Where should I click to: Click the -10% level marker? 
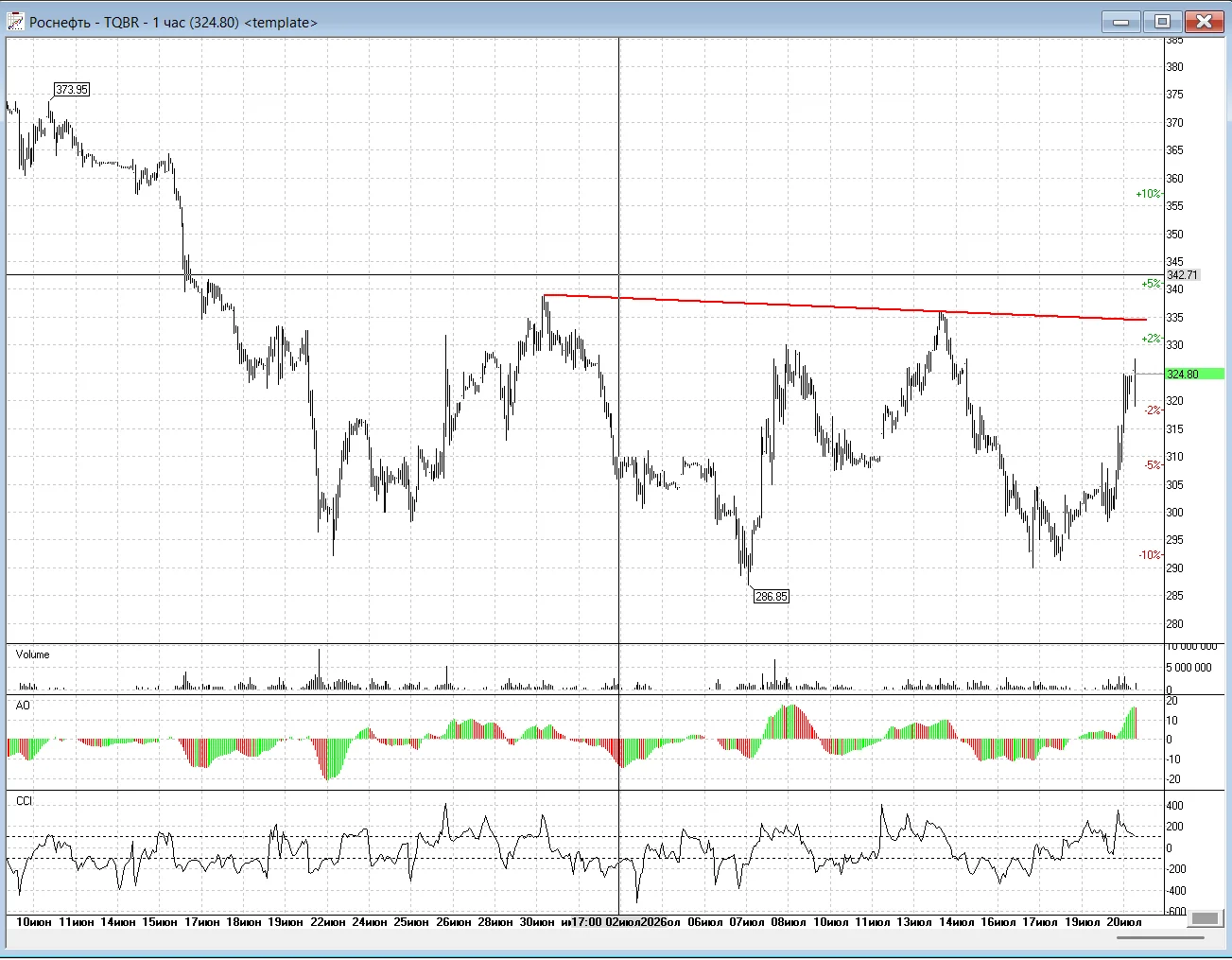point(1150,555)
